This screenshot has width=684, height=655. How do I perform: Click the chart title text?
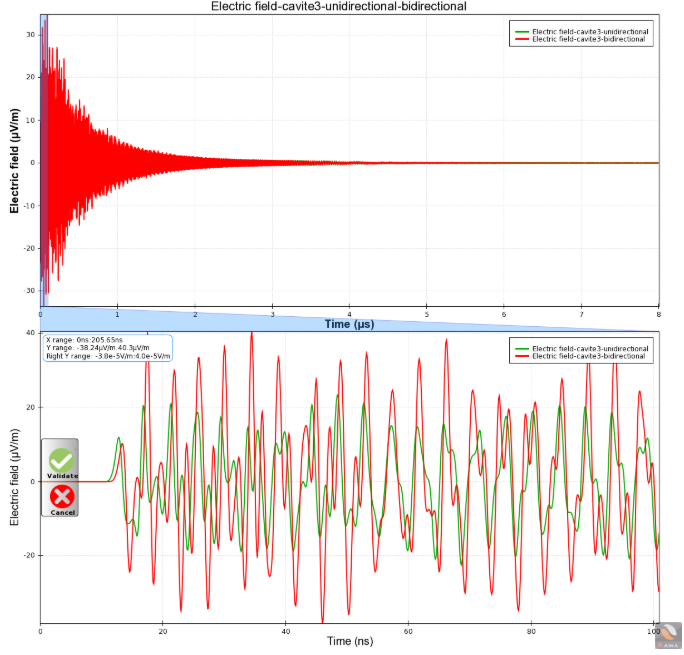click(339, 7)
